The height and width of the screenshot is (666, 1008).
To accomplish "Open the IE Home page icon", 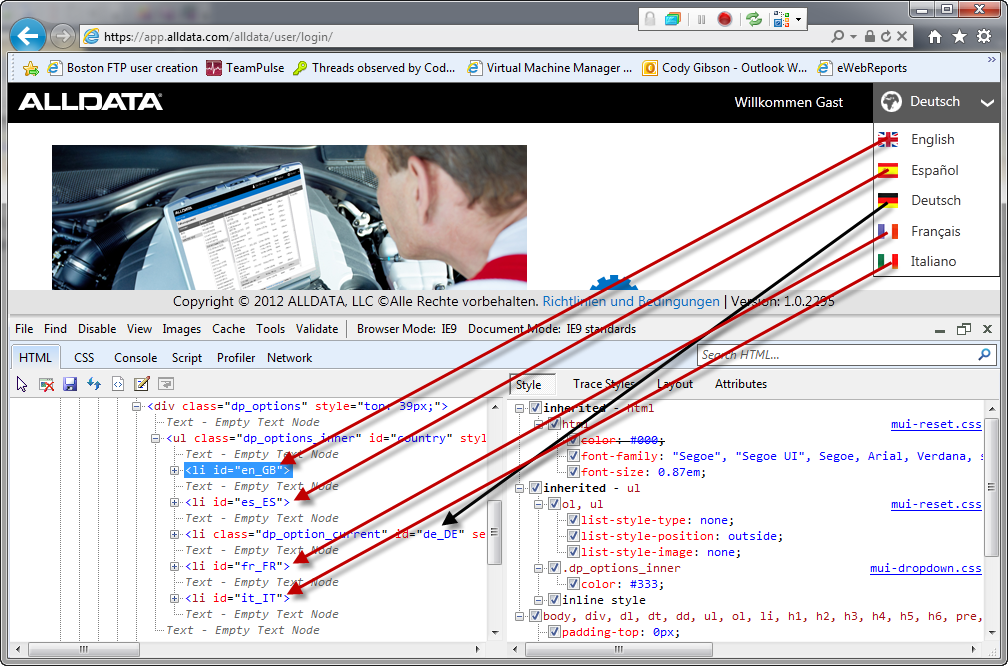I will 934,36.
